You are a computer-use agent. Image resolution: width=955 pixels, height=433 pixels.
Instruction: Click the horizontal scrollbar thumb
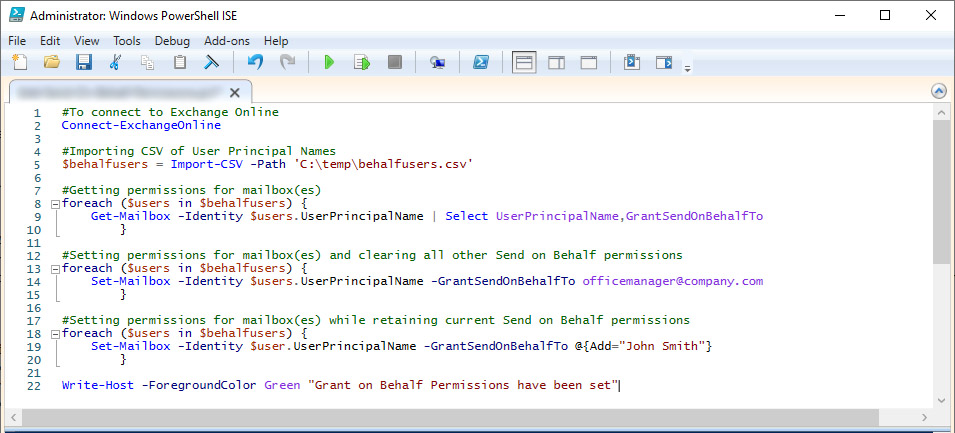coord(450,417)
